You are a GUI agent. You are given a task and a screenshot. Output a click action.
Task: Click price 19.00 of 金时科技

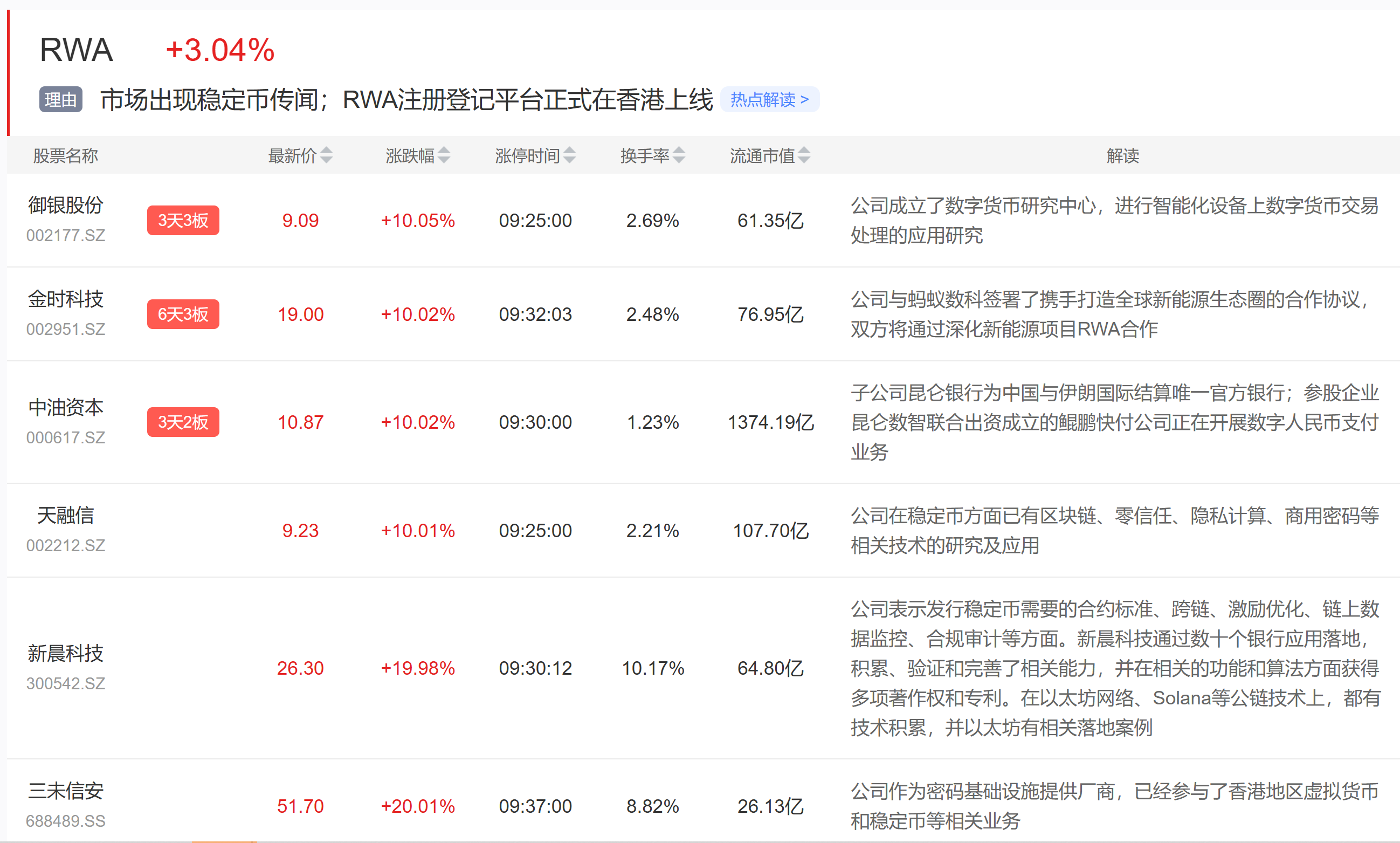(300, 314)
